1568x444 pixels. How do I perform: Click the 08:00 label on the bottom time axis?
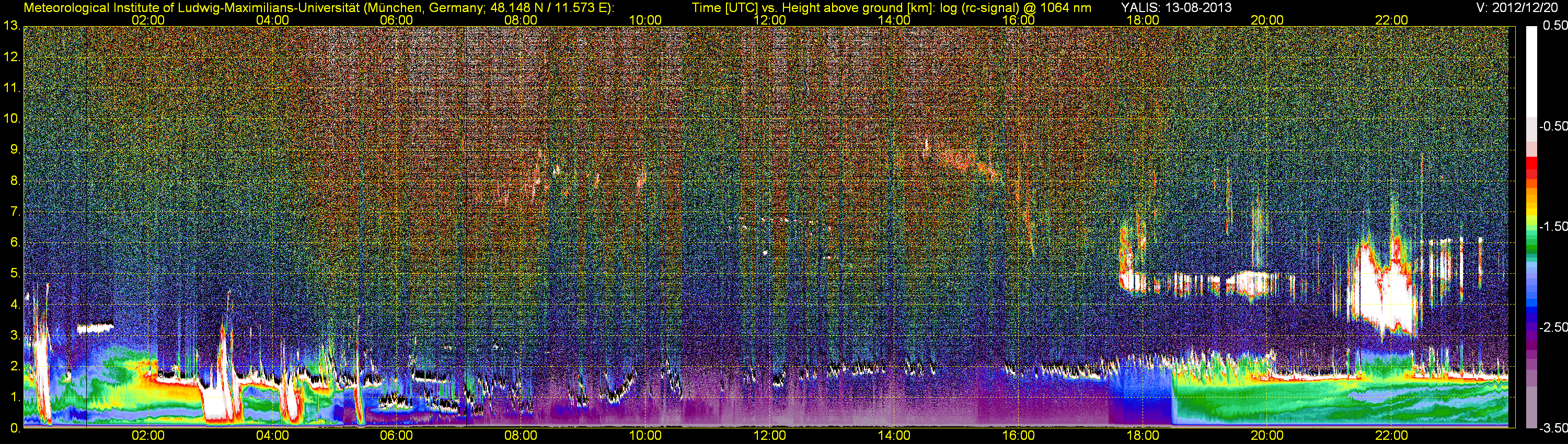tap(521, 436)
